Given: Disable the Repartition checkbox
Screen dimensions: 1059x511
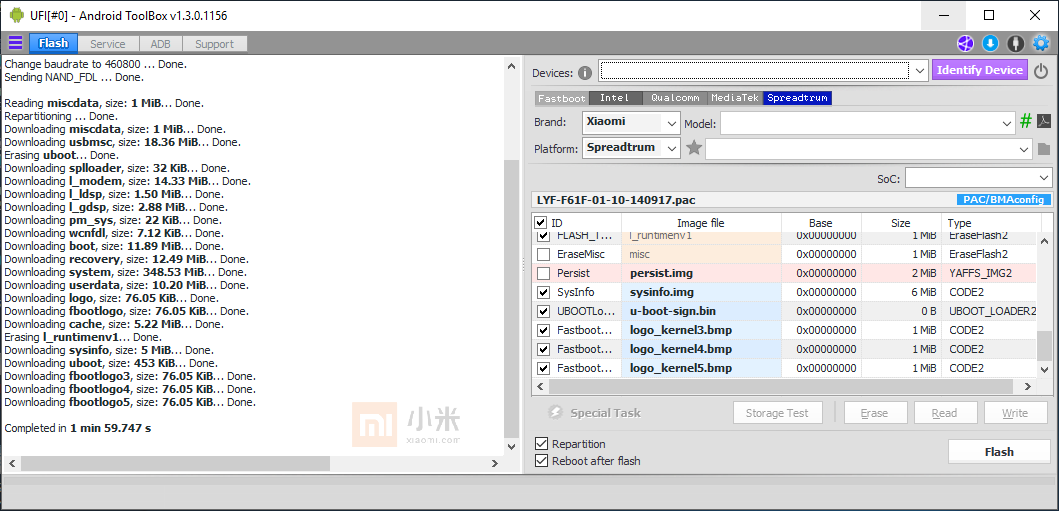Looking at the screenshot, I should [541, 443].
